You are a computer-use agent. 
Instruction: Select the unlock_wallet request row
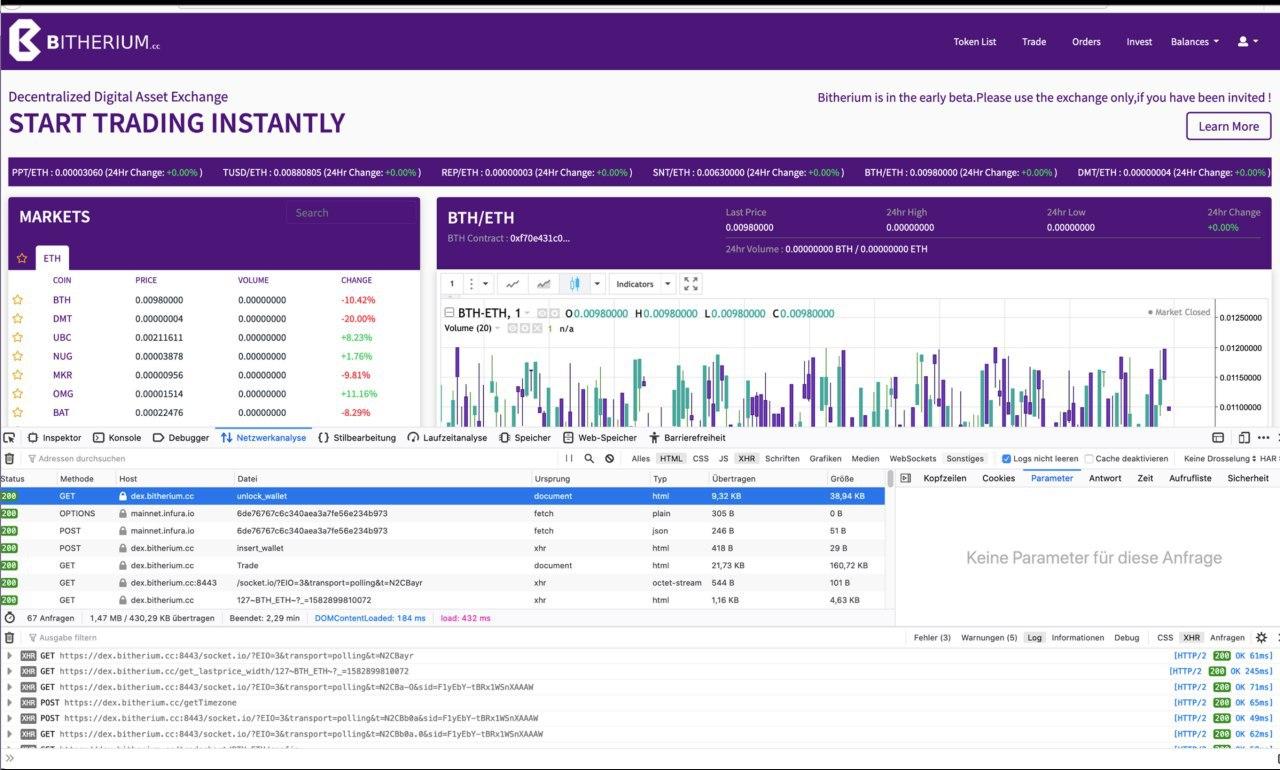(x=442, y=496)
